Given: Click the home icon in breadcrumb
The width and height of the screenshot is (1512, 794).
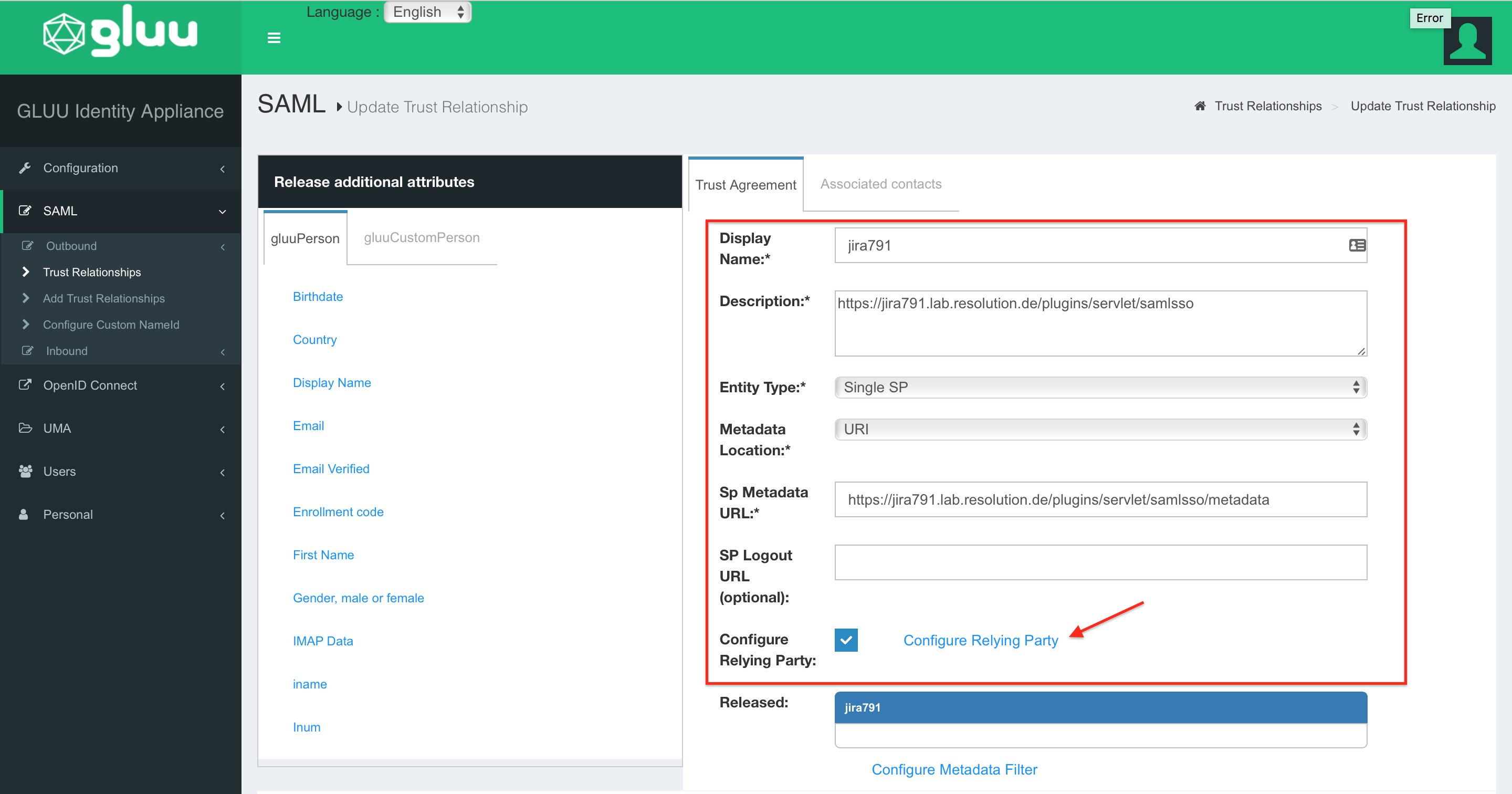Looking at the screenshot, I should (1200, 106).
